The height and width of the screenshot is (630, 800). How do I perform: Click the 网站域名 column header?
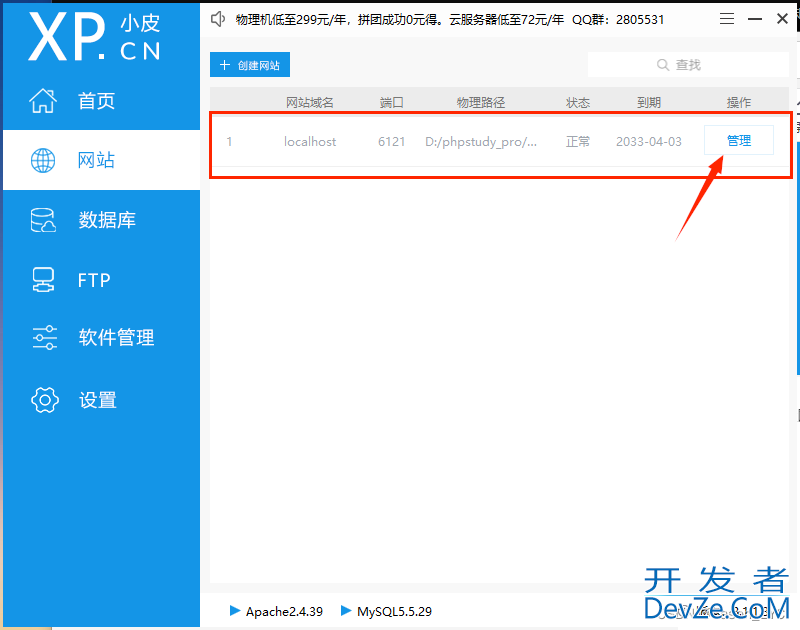(x=310, y=103)
